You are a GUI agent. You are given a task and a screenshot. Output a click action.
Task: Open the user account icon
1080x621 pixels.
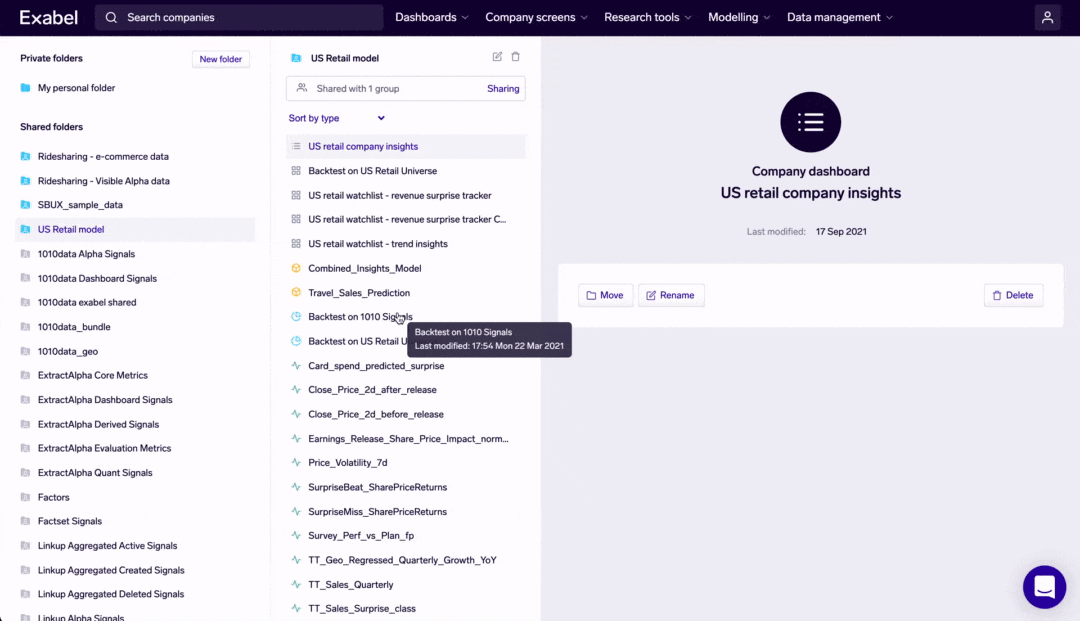pos(1047,17)
